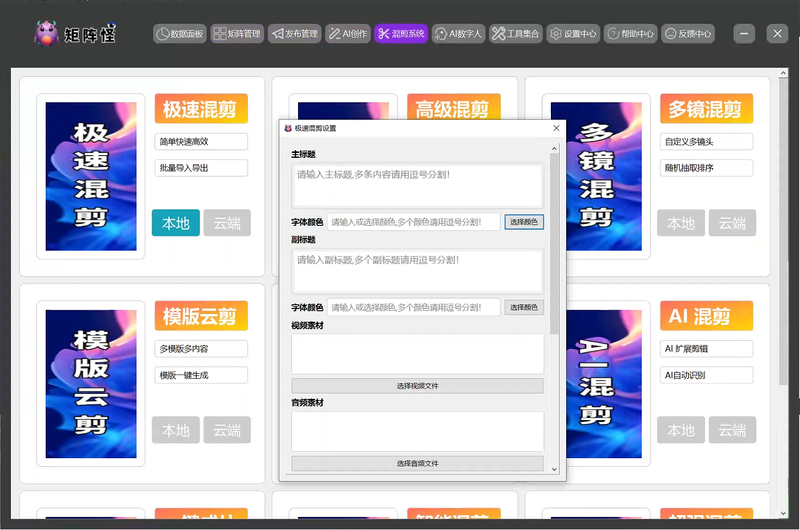This screenshot has width=800, height=530.
Task: Click the AI 扩展剪辑 text
Action: (686, 349)
